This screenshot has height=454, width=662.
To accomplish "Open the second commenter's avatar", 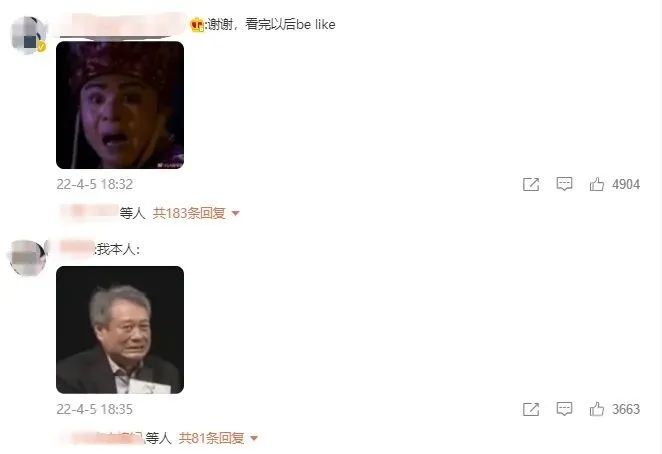I will [27, 258].
